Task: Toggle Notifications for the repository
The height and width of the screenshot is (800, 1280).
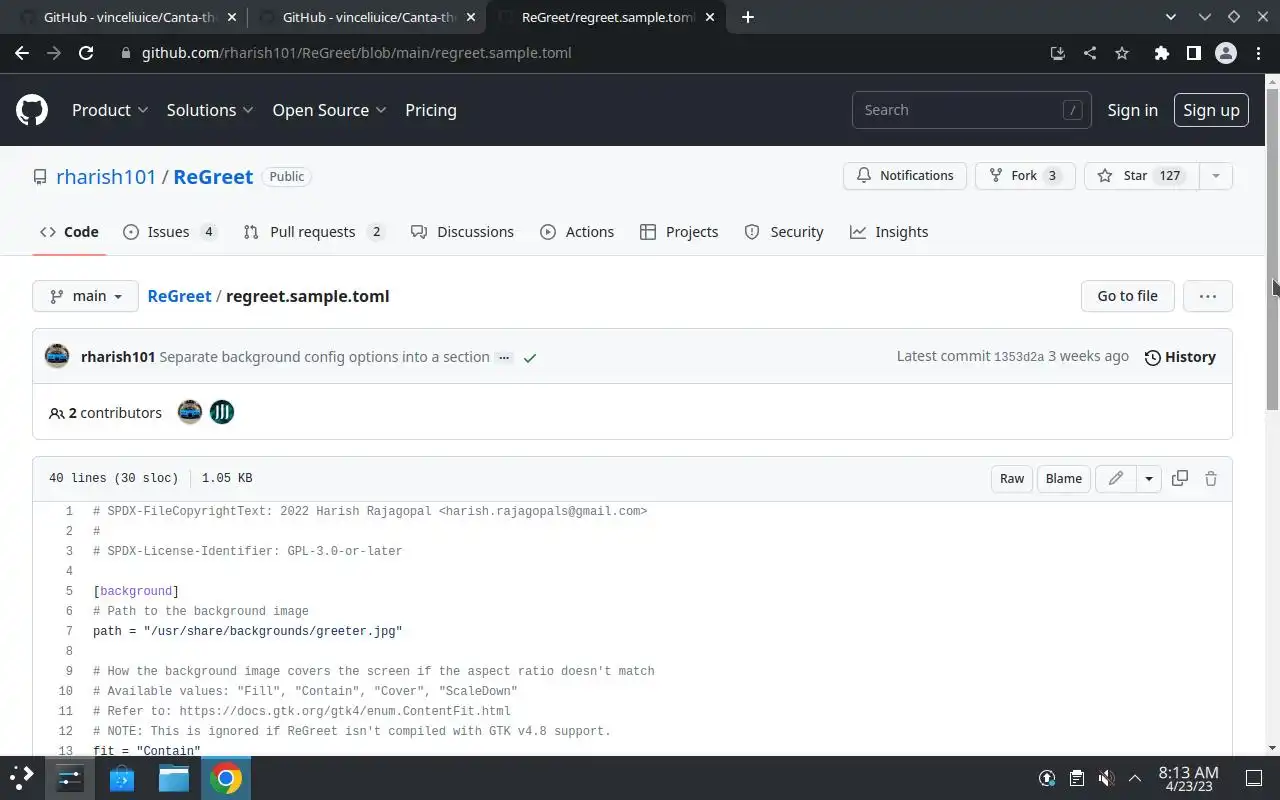Action: pyautogui.click(x=905, y=176)
